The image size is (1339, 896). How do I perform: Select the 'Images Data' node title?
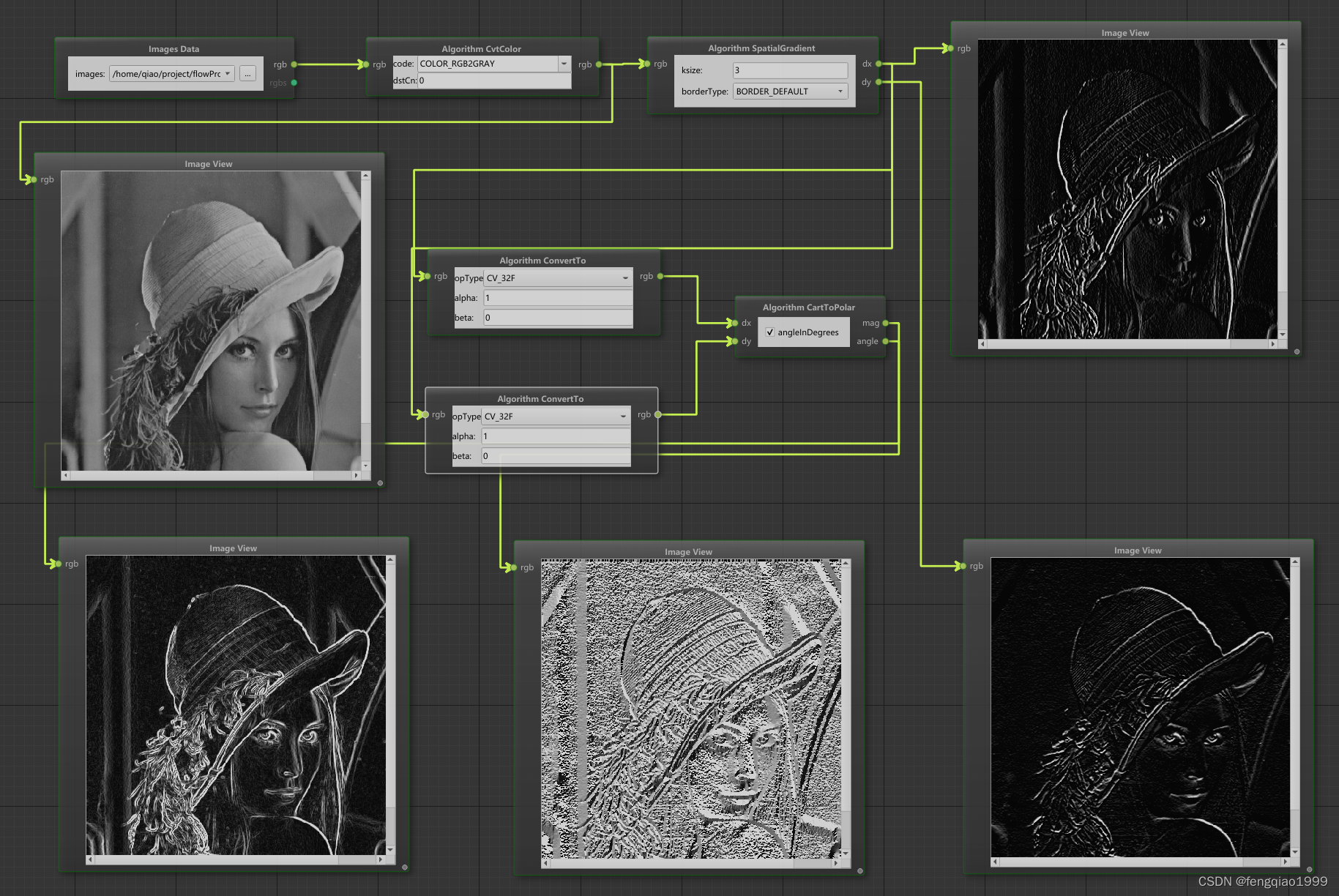[174, 49]
